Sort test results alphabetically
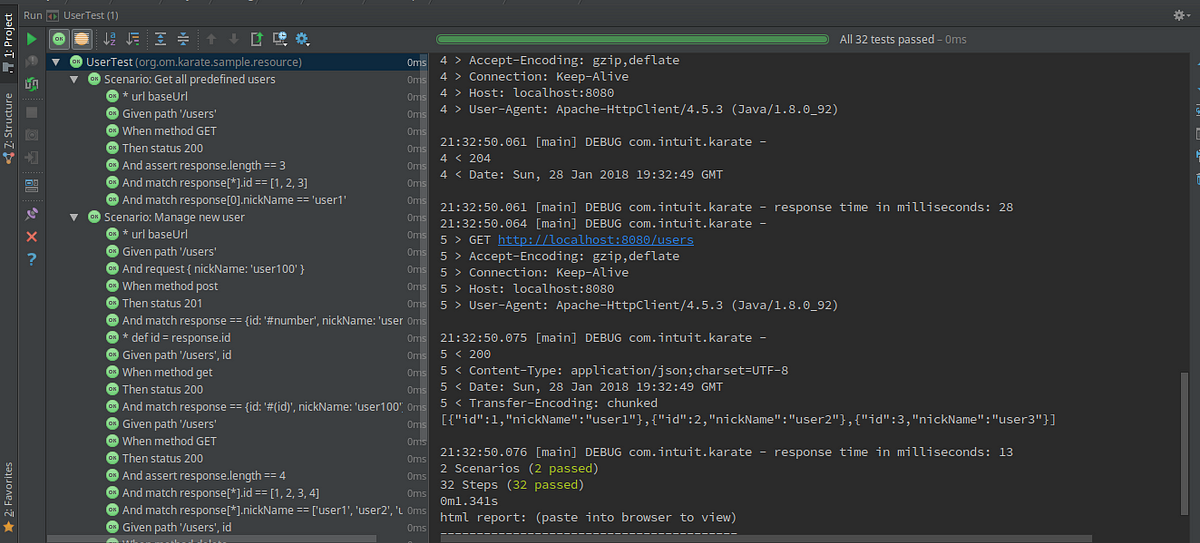This screenshot has height=543, width=1200. [110, 39]
